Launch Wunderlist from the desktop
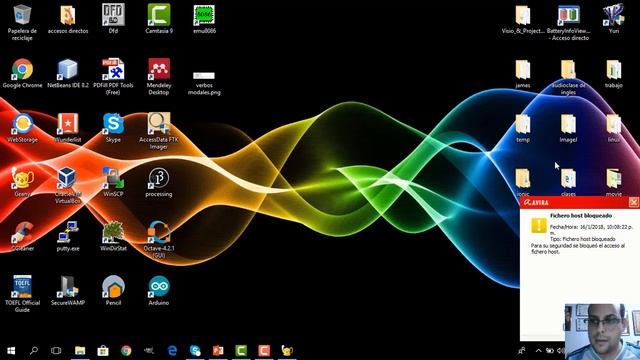 pos(68,128)
